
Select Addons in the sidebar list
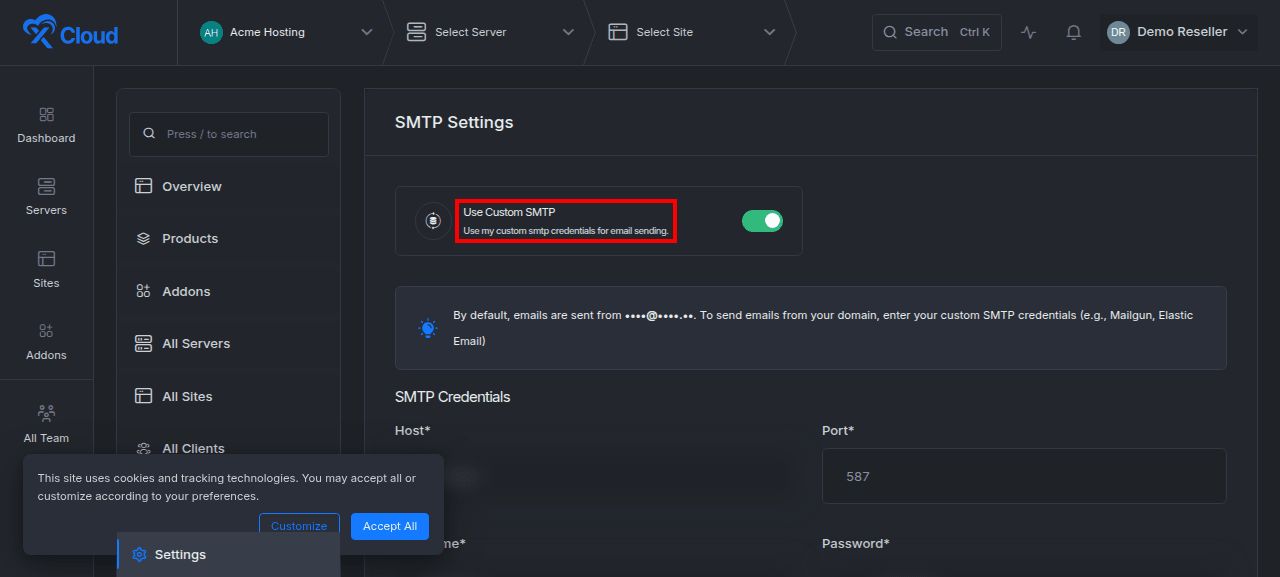[228, 292]
